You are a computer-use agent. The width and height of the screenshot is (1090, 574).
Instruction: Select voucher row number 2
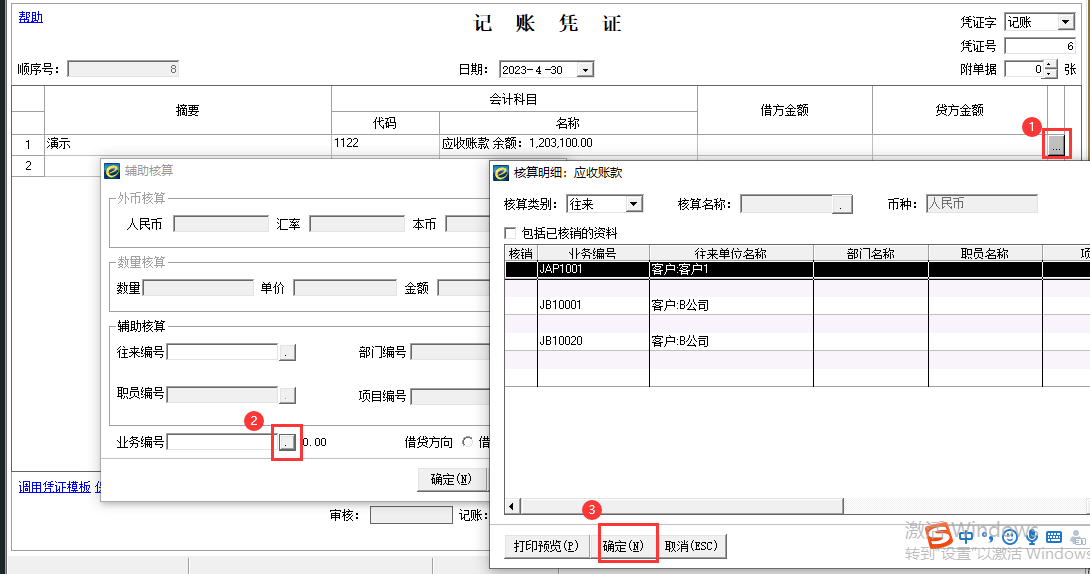(28, 165)
